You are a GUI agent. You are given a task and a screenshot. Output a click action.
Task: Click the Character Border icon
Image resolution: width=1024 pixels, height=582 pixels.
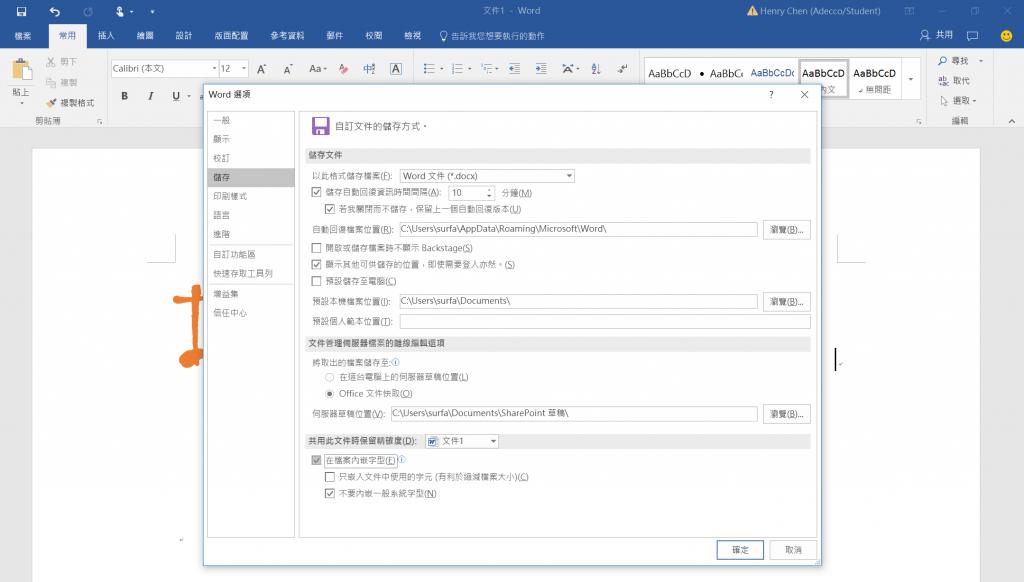[396, 69]
